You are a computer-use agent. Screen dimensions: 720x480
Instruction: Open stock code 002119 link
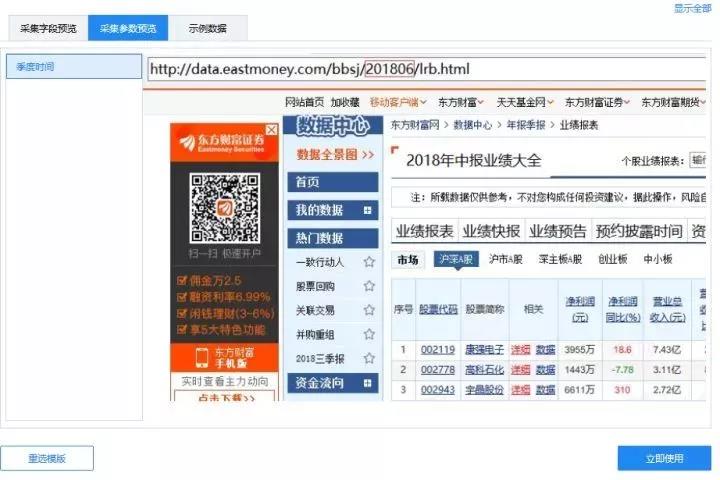[x=438, y=350]
